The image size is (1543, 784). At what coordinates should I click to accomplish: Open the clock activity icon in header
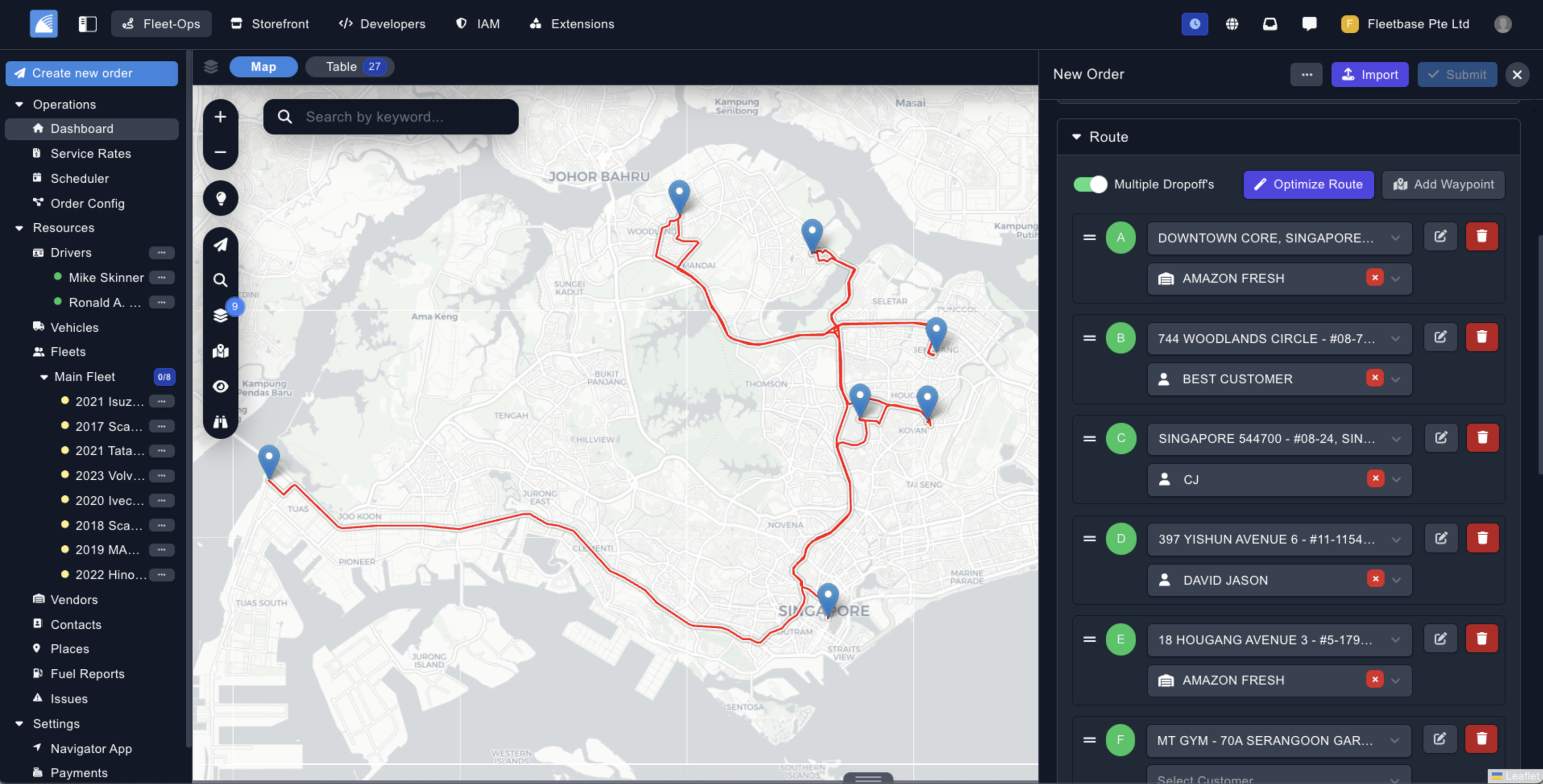[1194, 24]
